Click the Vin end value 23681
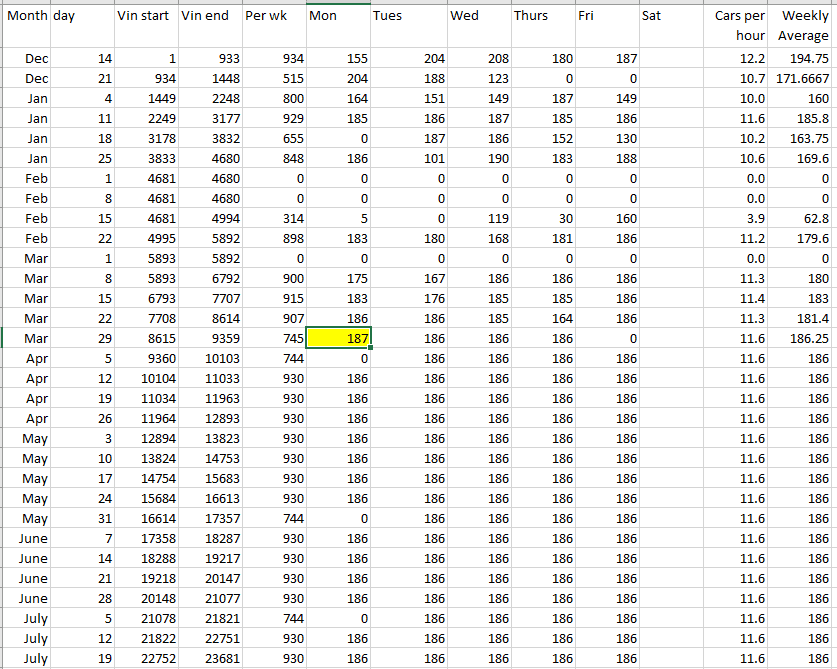Screen dimensions: 837x669 coord(210,659)
